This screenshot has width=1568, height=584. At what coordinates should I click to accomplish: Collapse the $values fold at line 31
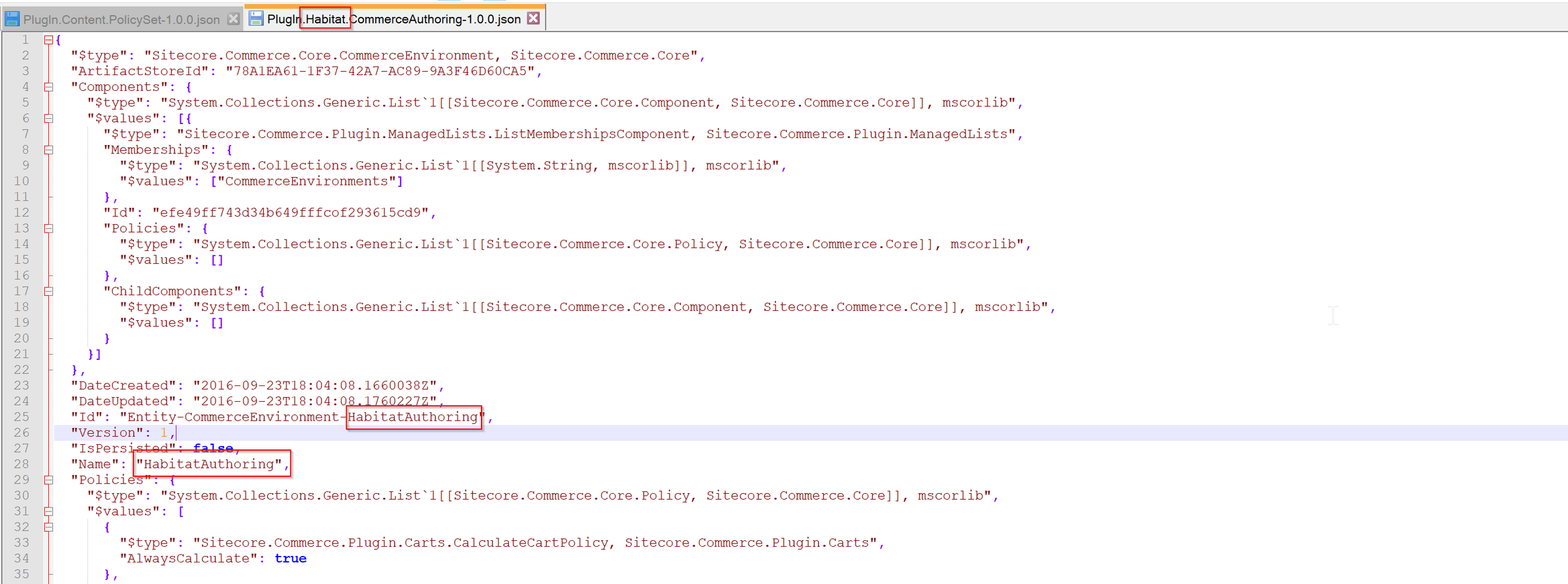[x=48, y=511]
